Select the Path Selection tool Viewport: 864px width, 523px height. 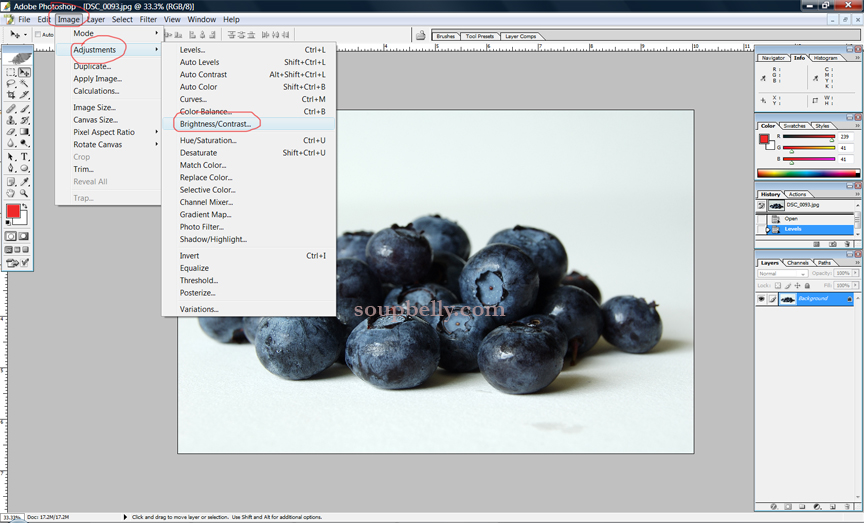pos(10,157)
